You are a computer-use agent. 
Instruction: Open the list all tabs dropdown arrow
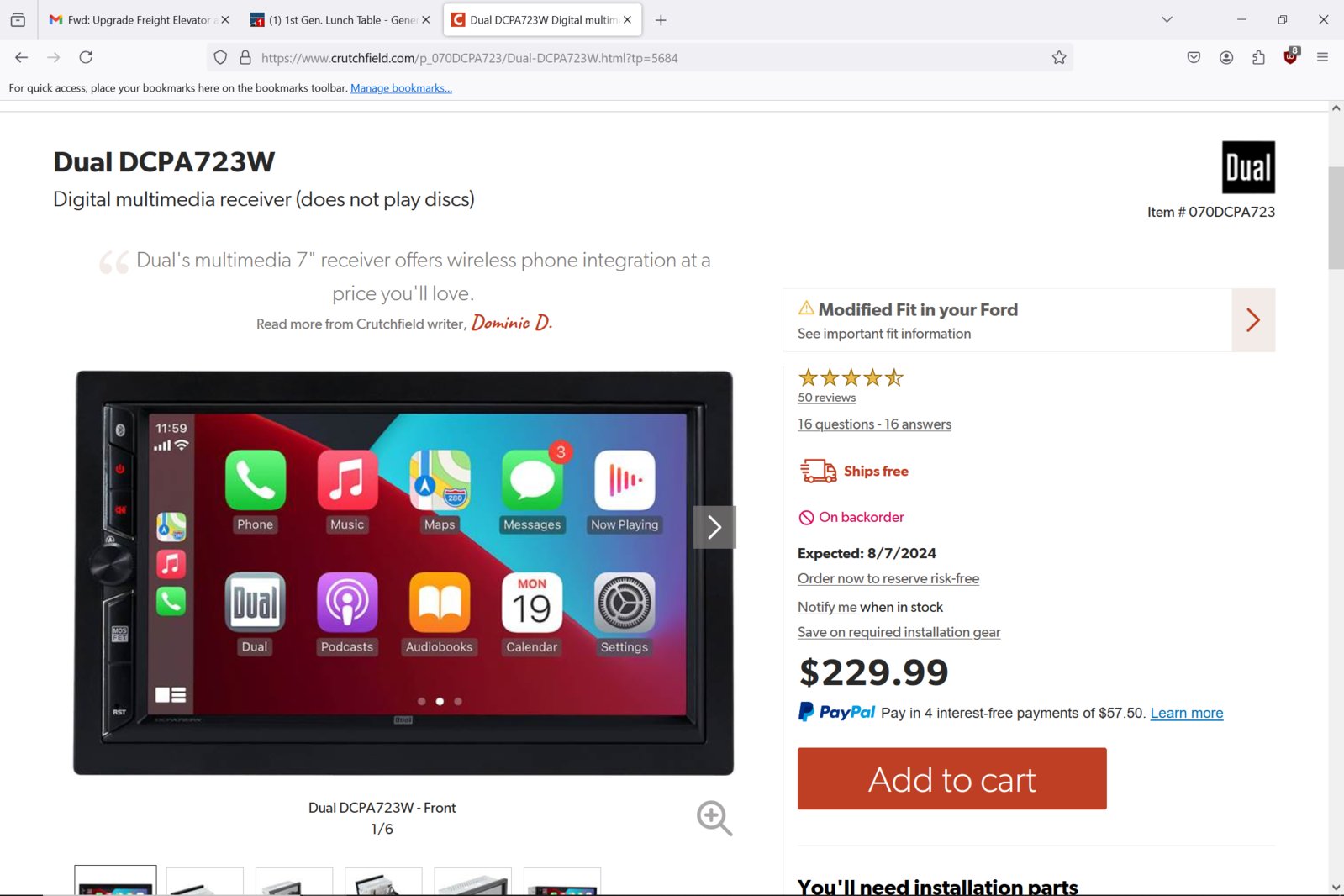click(1167, 19)
